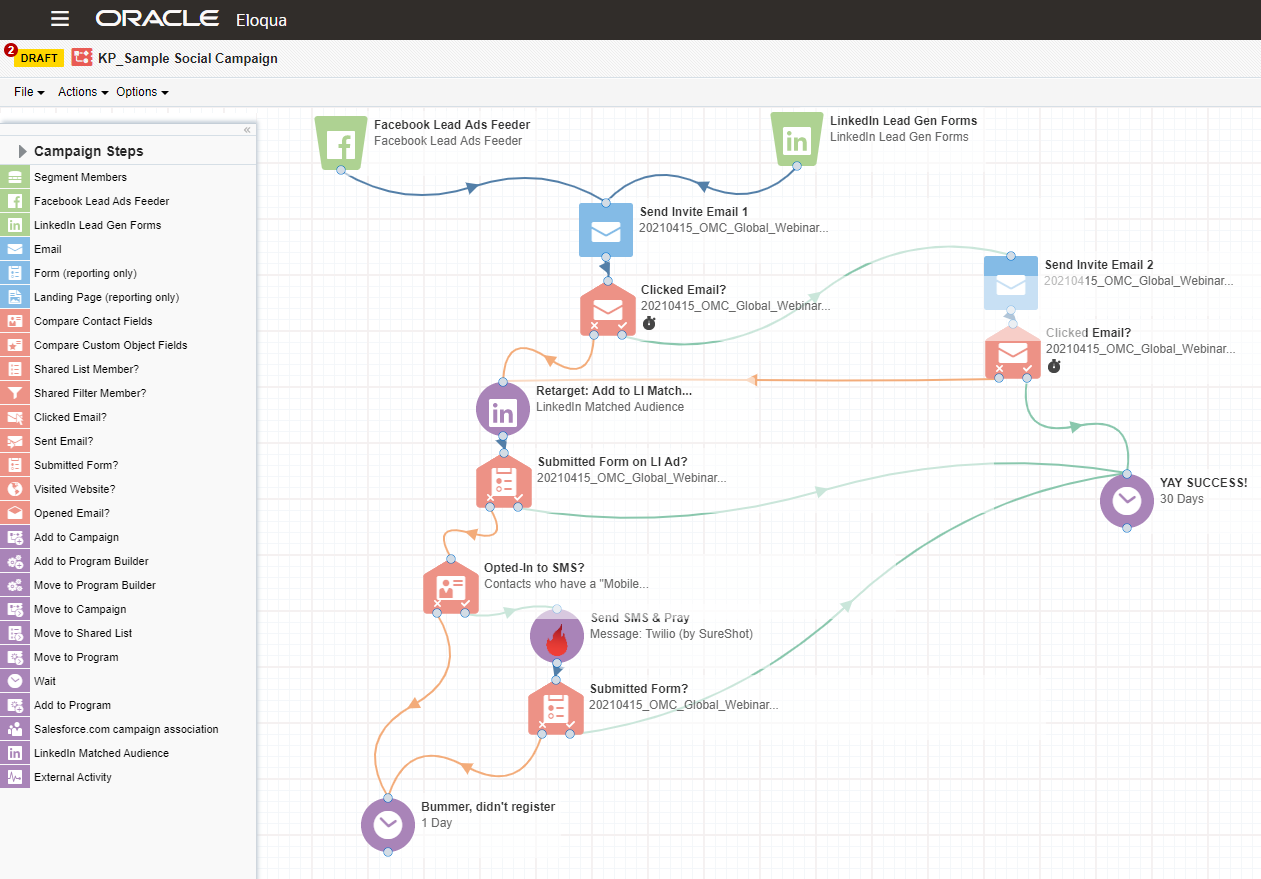
Task: Select Opened Email? palette icon
Action: [x=15, y=513]
